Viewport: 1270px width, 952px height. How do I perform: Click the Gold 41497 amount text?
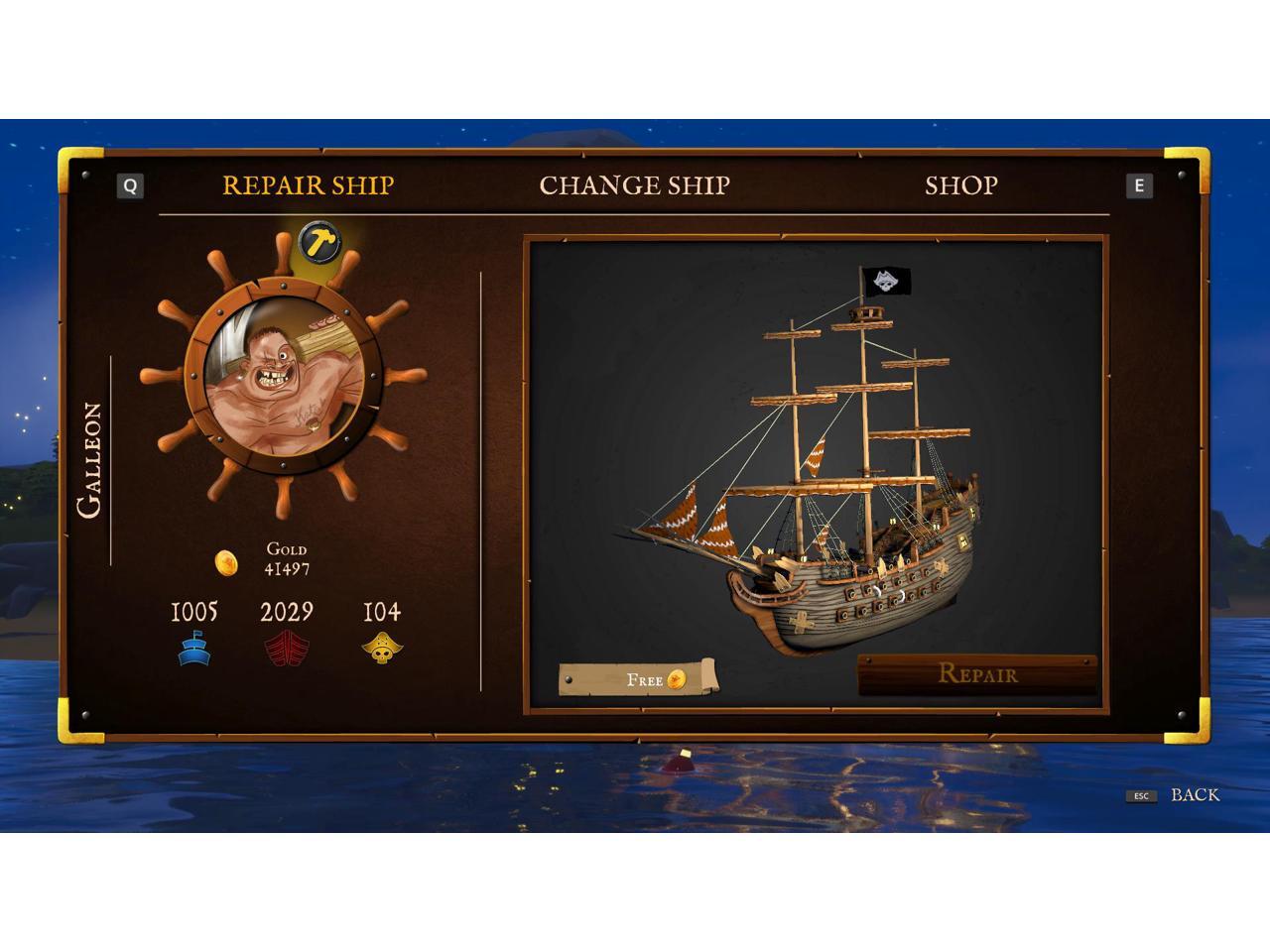click(287, 559)
